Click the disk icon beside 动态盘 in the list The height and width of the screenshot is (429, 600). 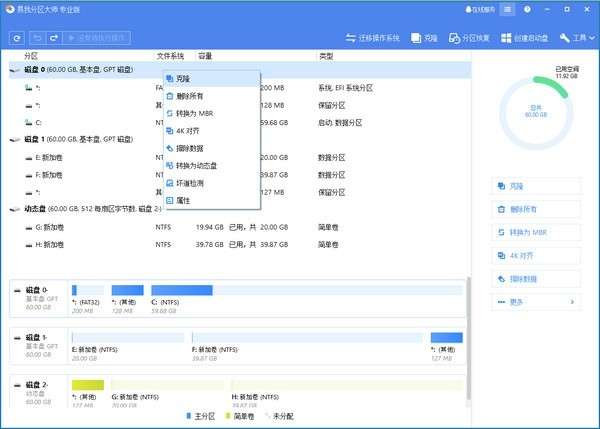coord(15,209)
